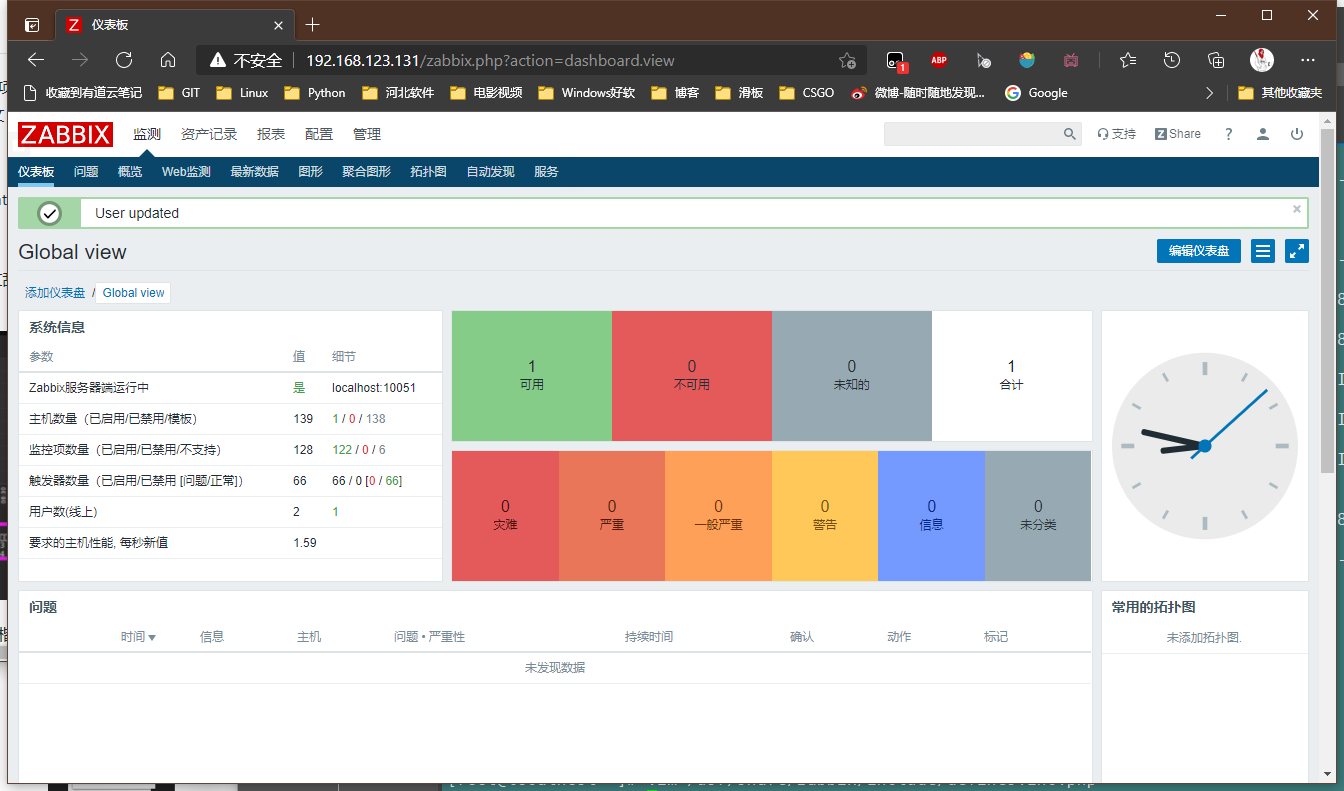Open the browser profile avatar
The height and width of the screenshot is (791, 1344).
click(1262, 60)
